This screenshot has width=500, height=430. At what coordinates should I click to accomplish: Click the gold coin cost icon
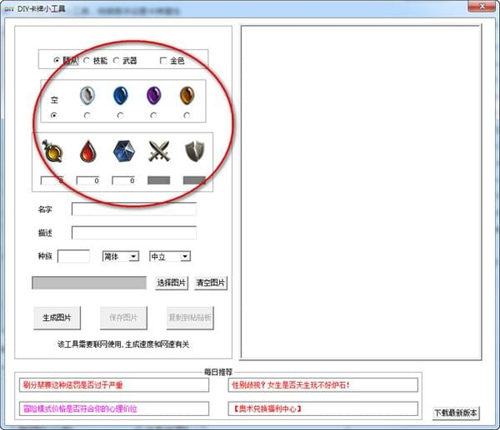[52, 151]
